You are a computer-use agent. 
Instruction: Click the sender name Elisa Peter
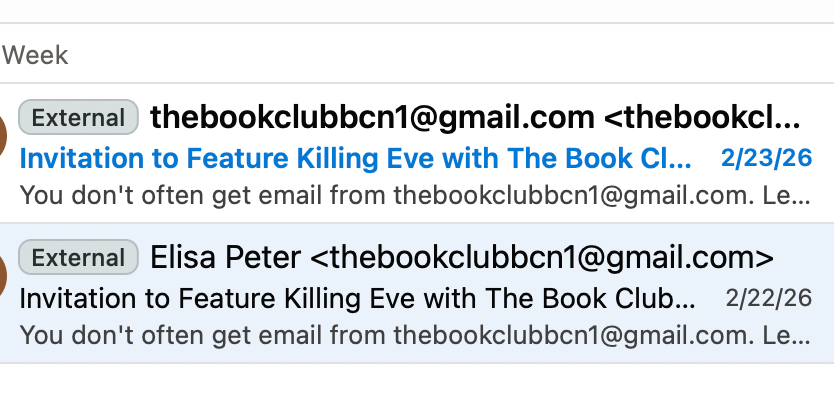pos(225,258)
